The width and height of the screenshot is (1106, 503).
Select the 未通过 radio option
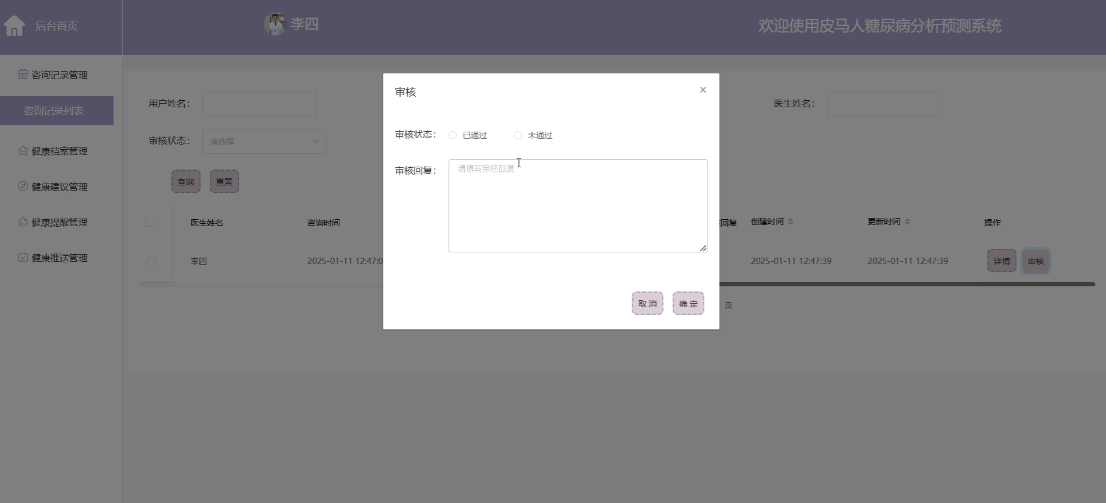click(x=518, y=135)
